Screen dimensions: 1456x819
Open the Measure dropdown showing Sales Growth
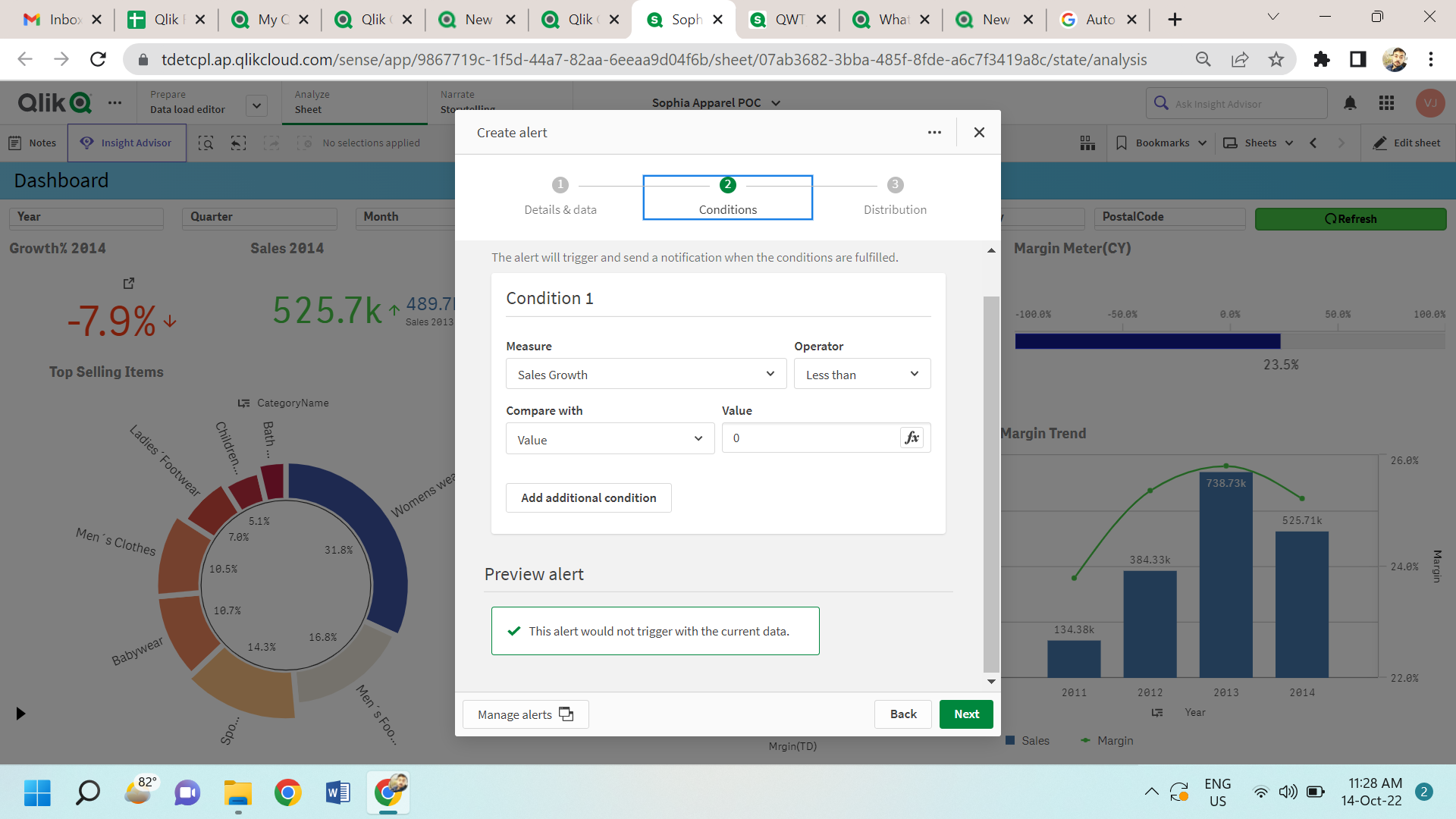coord(645,374)
